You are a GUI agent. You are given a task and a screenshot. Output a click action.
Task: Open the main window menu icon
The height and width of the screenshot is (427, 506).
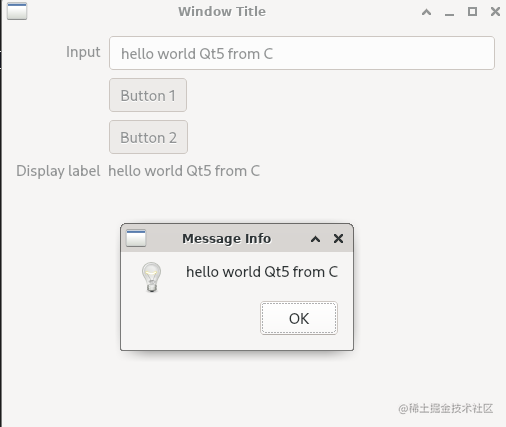[17, 11]
